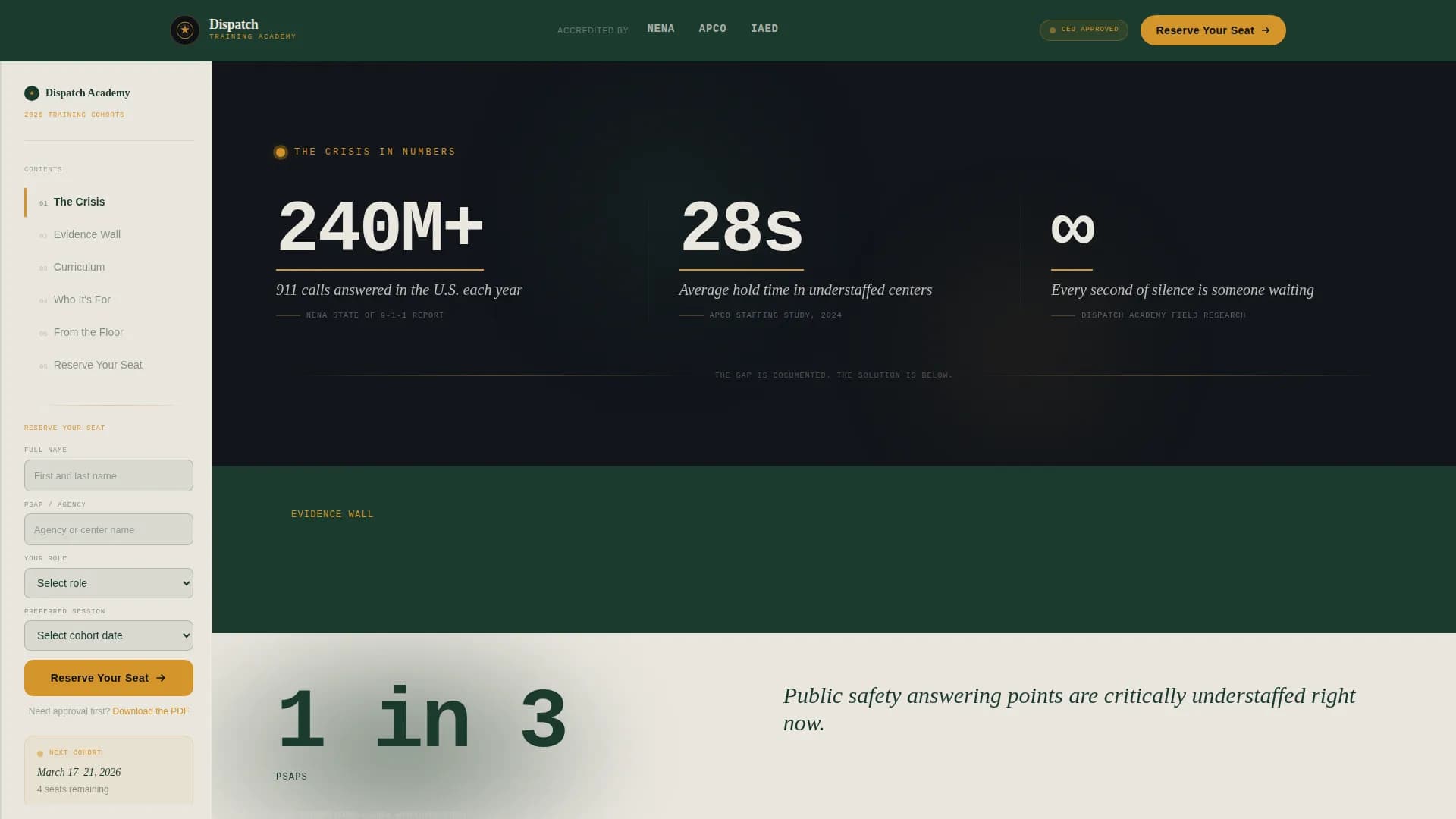1456x819 pixels.
Task: Open the Select role dropdown
Action: point(108,582)
